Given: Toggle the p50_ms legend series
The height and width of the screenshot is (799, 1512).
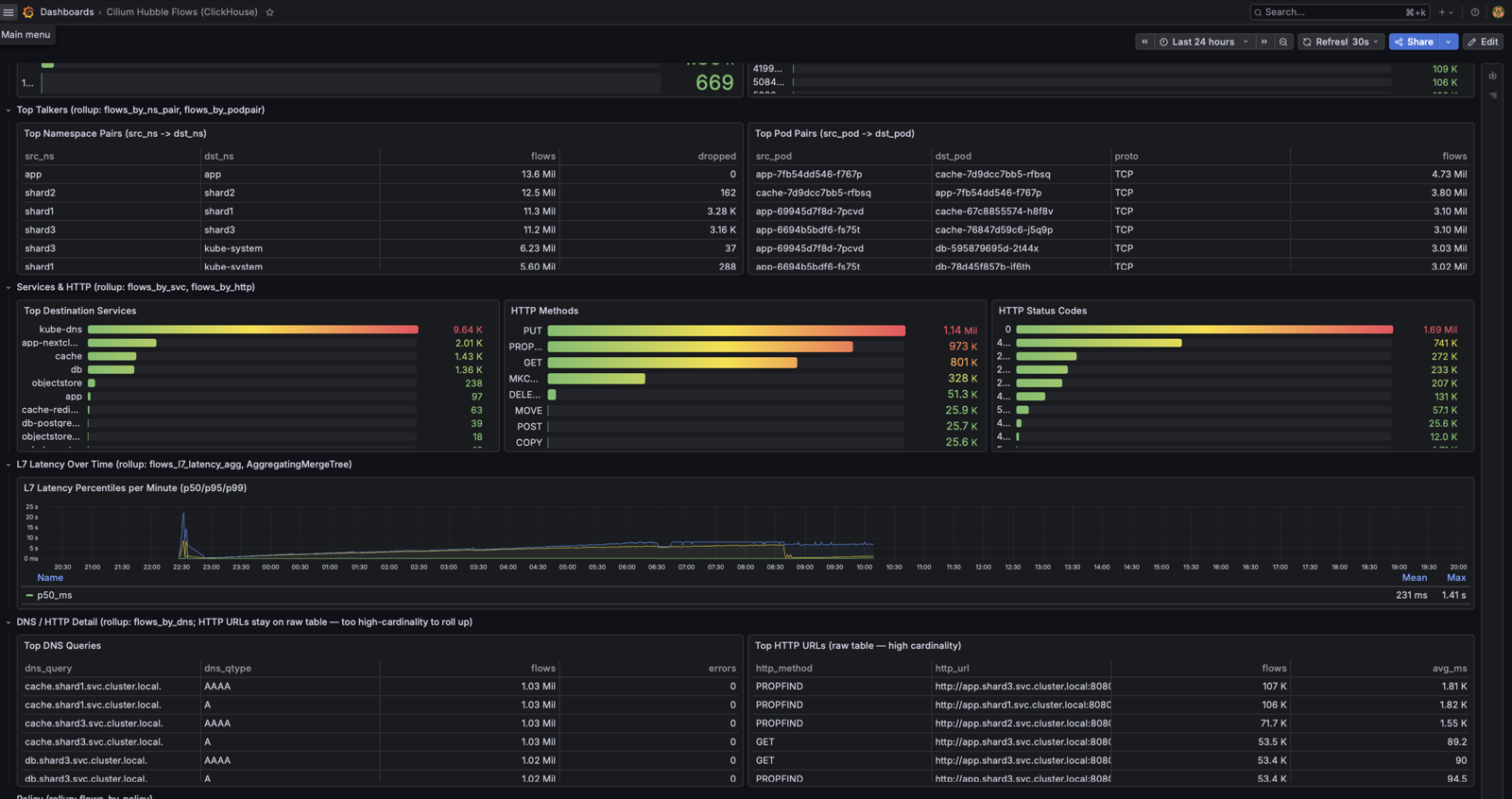Looking at the screenshot, I should [x=55, y=595].
